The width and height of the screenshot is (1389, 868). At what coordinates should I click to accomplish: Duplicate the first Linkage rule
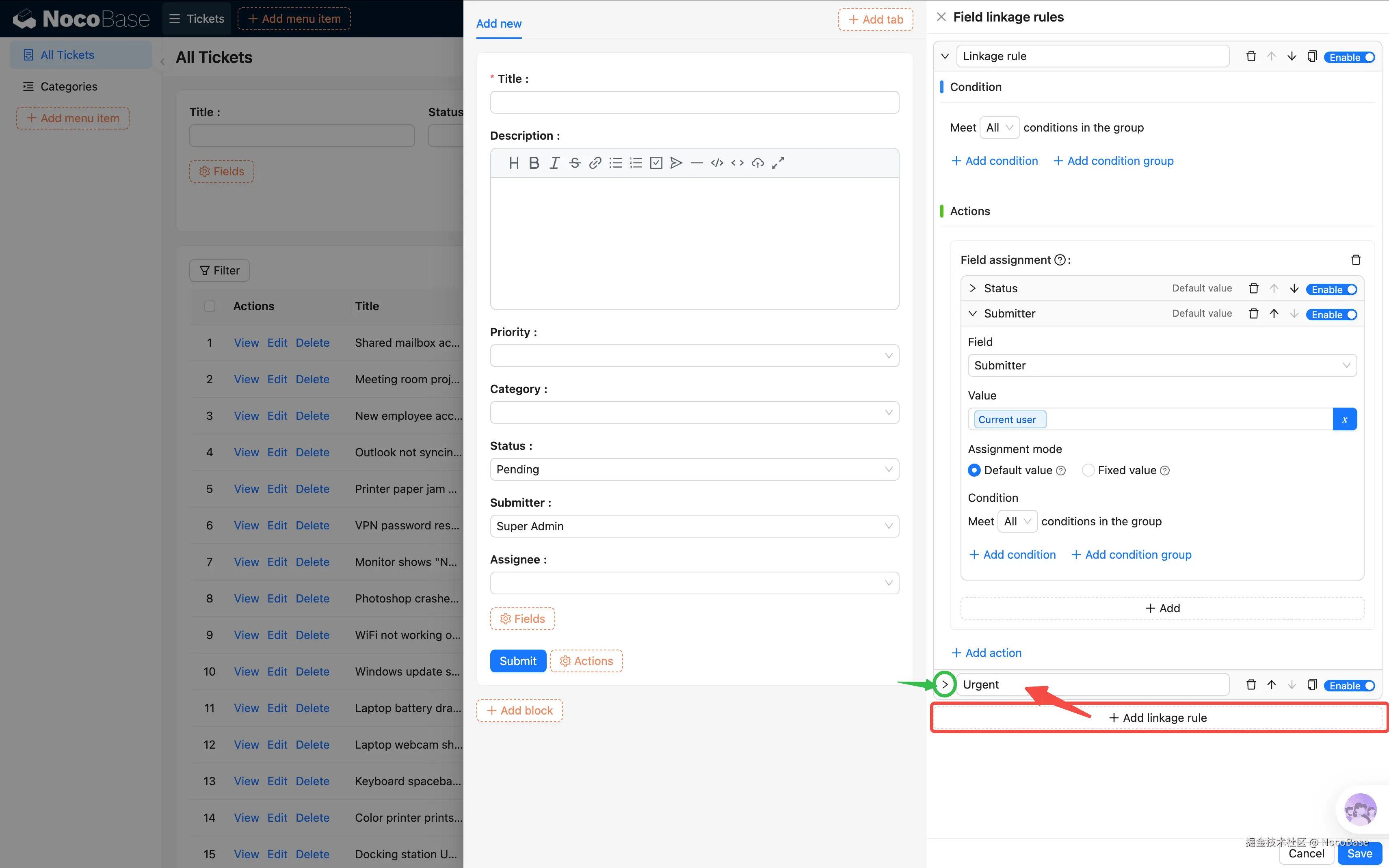1312,56
